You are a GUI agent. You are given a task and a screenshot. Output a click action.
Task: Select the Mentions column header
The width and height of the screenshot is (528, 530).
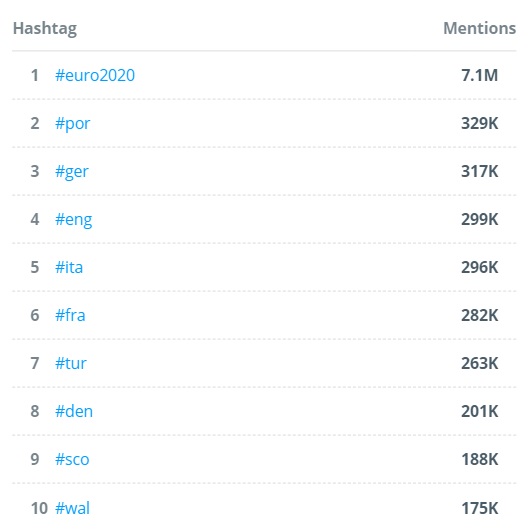pyautogui.click(x=480, y=28)
